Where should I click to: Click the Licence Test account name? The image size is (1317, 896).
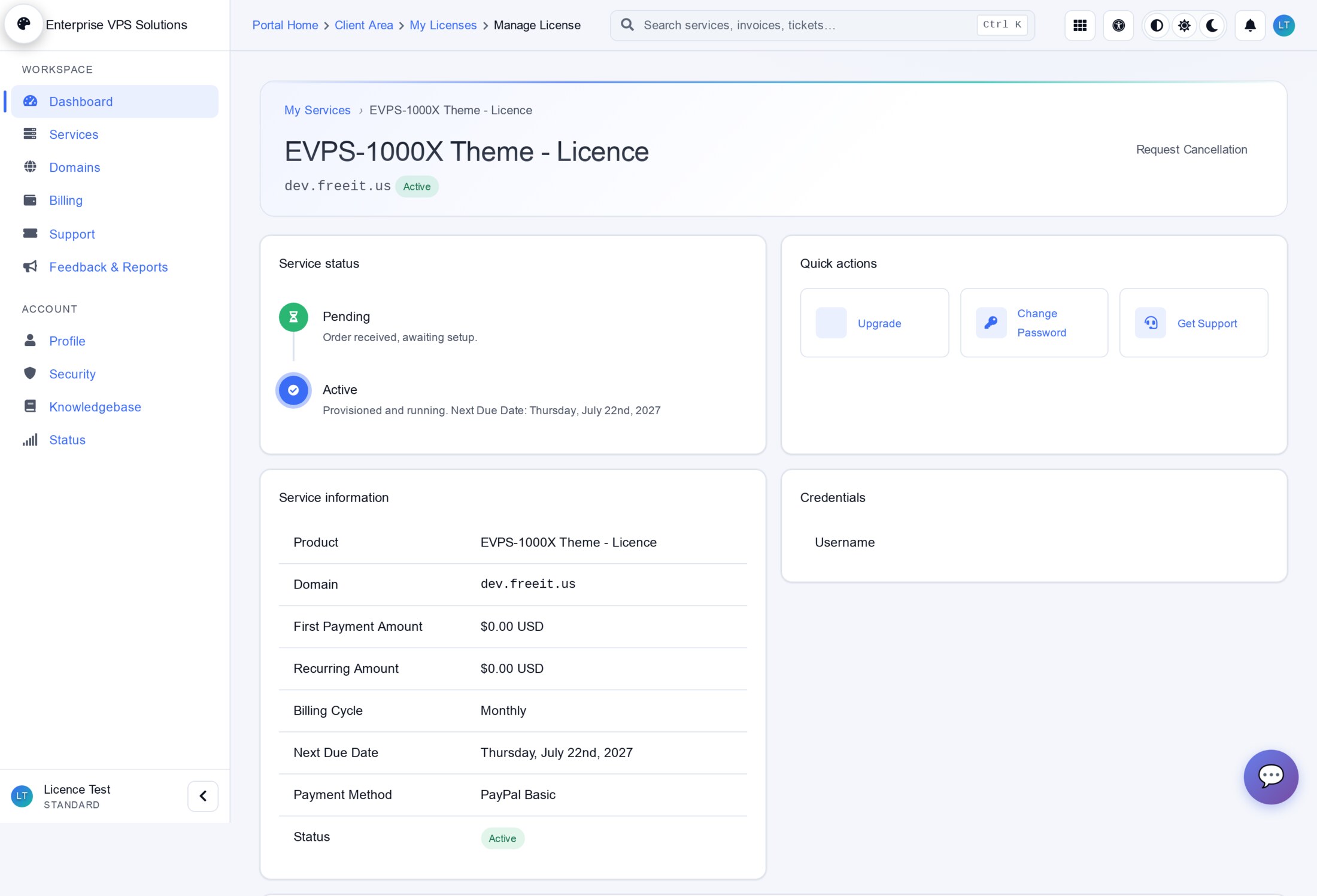pyautogui.click(x=77, y=789)
